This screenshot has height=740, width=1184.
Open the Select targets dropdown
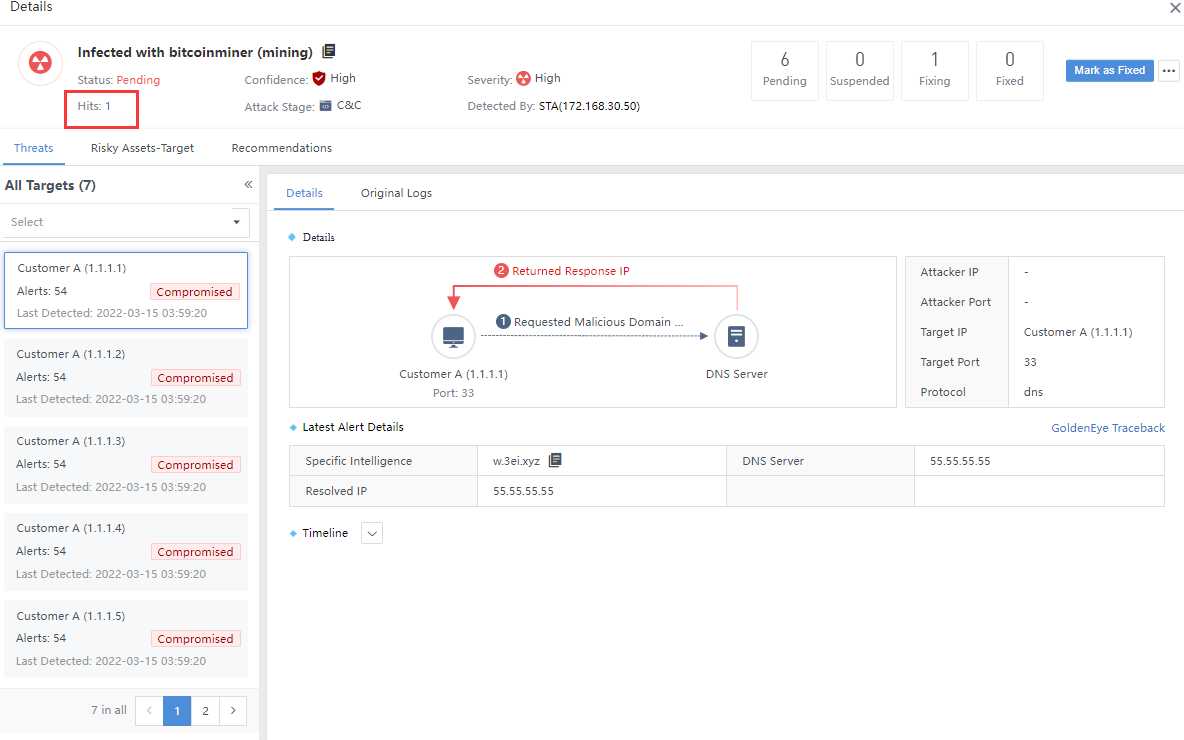(127, 222)
